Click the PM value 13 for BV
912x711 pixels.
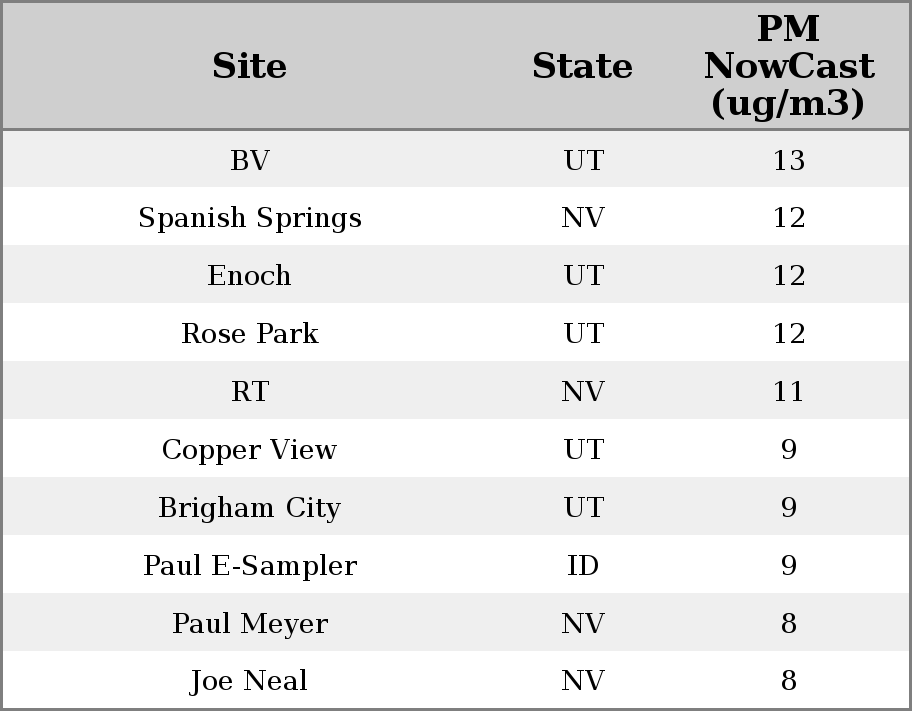pos(788,160)
